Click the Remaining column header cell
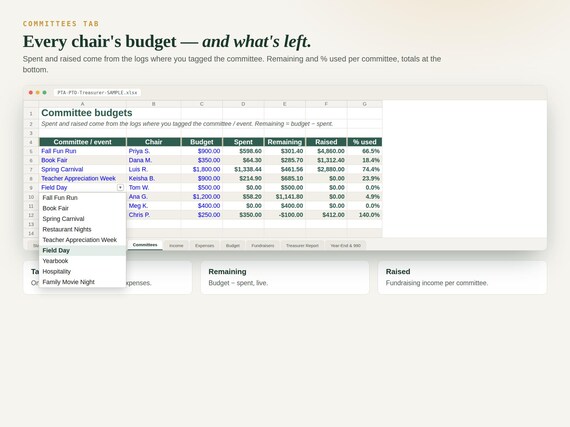 285,142
